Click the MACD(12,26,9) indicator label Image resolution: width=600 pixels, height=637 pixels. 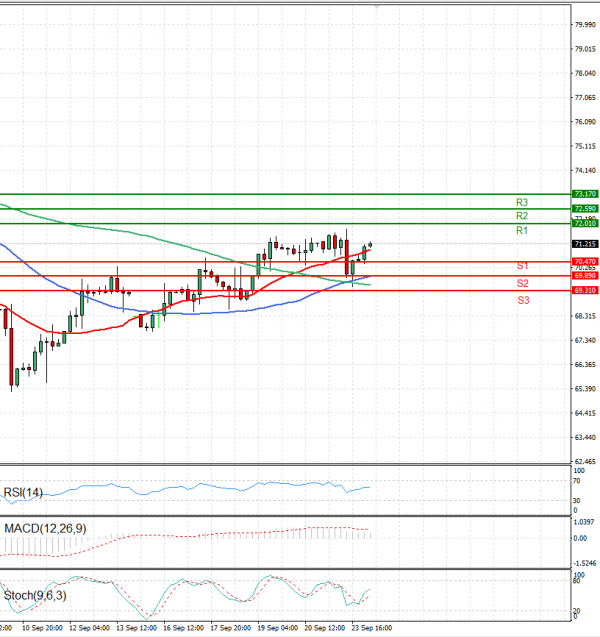[45, 529]
